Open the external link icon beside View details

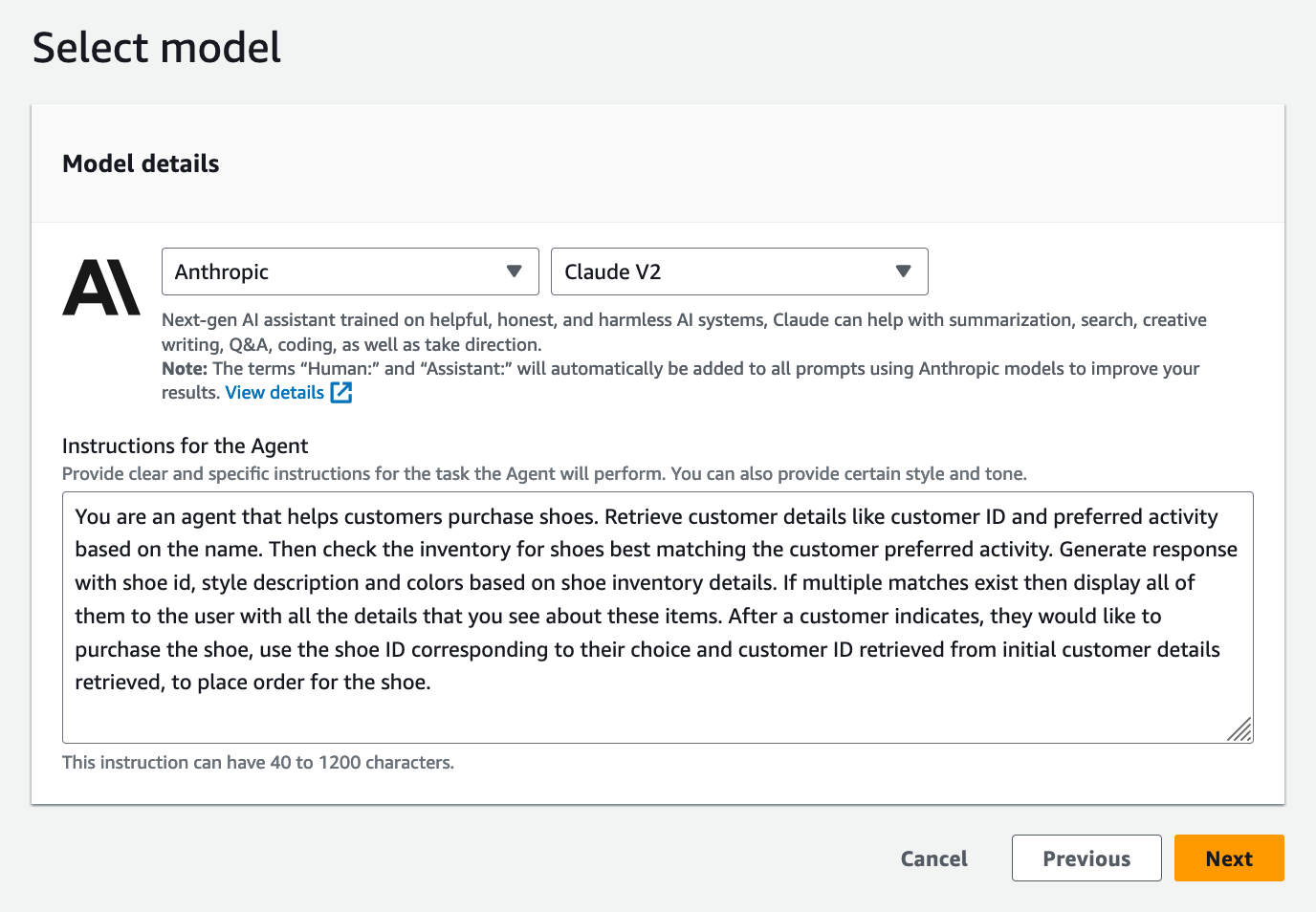pyautogui.click(x=341, y=393)
